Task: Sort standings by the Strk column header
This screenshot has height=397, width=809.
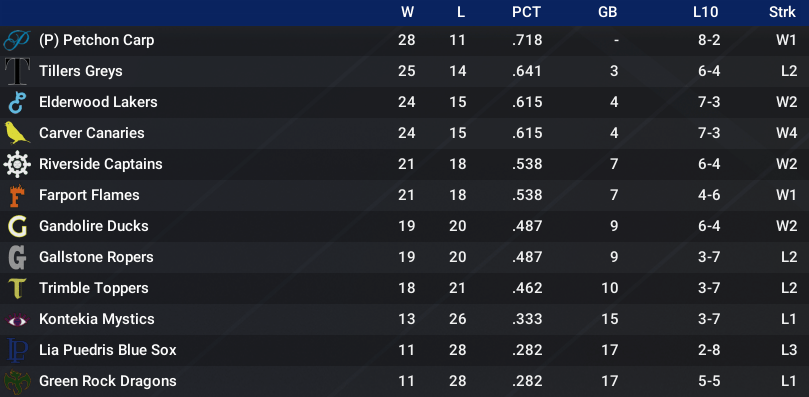Action: 782,12
